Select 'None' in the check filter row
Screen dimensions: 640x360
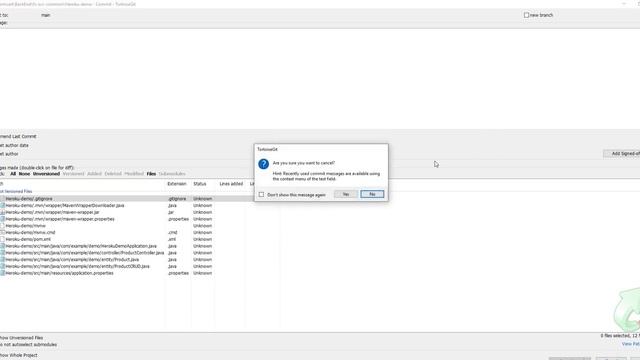pyautogui.click(x=24, y=174)
